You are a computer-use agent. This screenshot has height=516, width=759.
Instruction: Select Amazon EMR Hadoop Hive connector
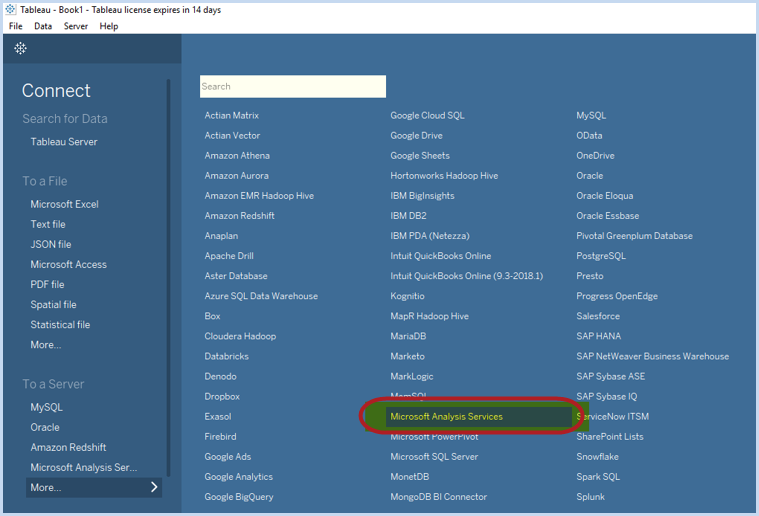pos(259,196)
